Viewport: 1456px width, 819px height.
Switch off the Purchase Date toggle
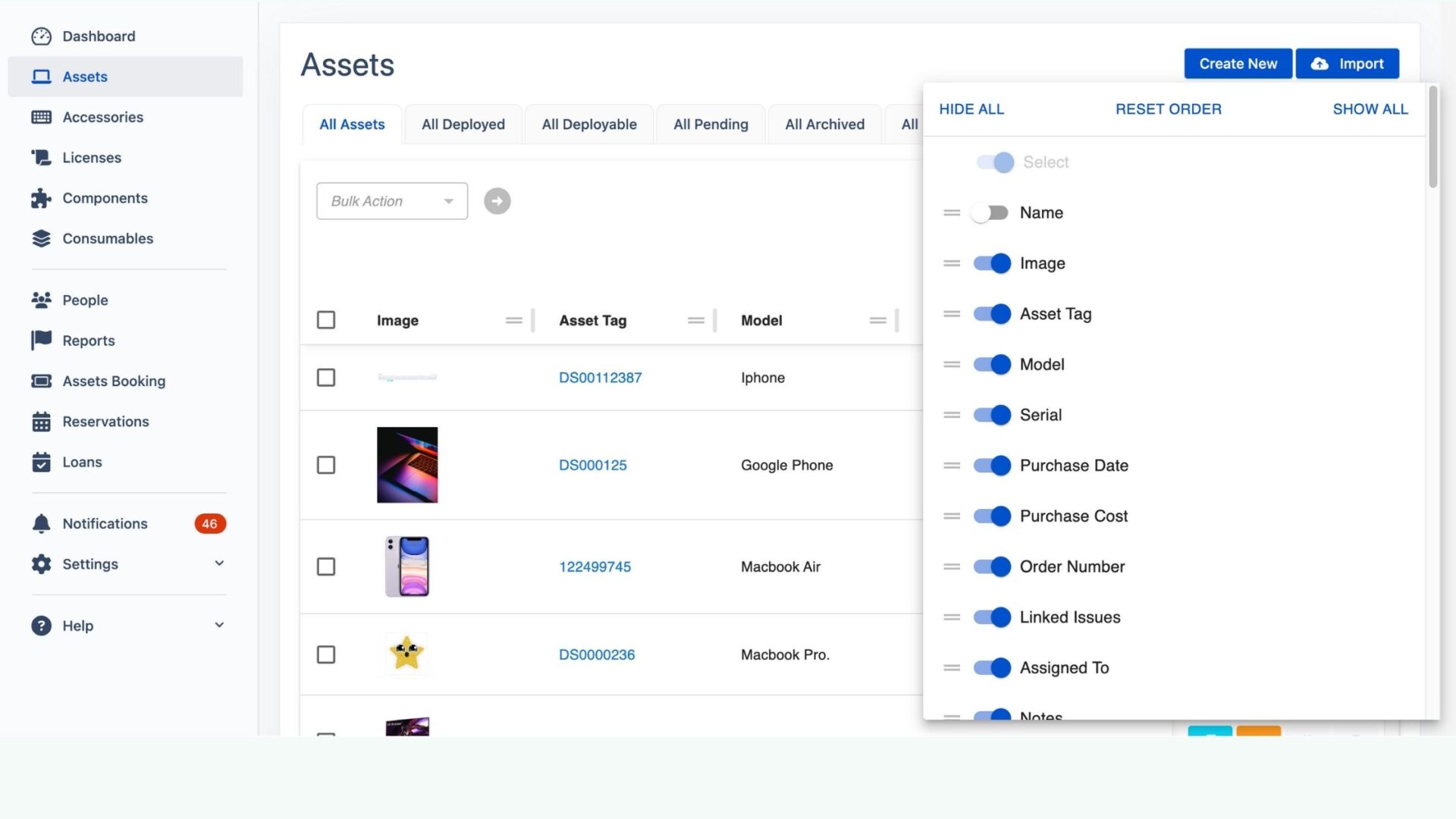[x=992, y=466]
